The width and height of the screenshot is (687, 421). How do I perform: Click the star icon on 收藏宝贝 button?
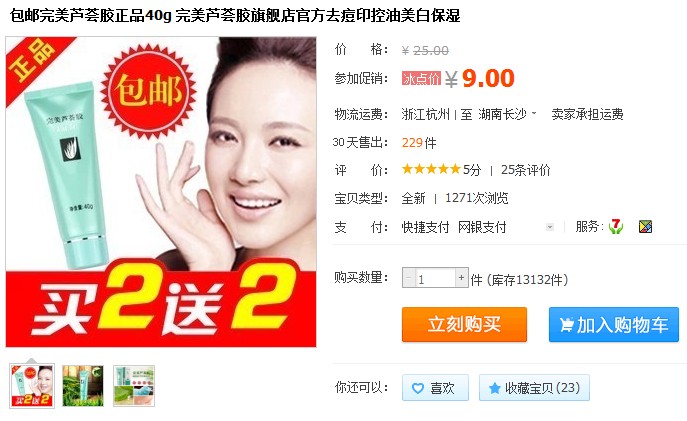(x=495, y=388)
